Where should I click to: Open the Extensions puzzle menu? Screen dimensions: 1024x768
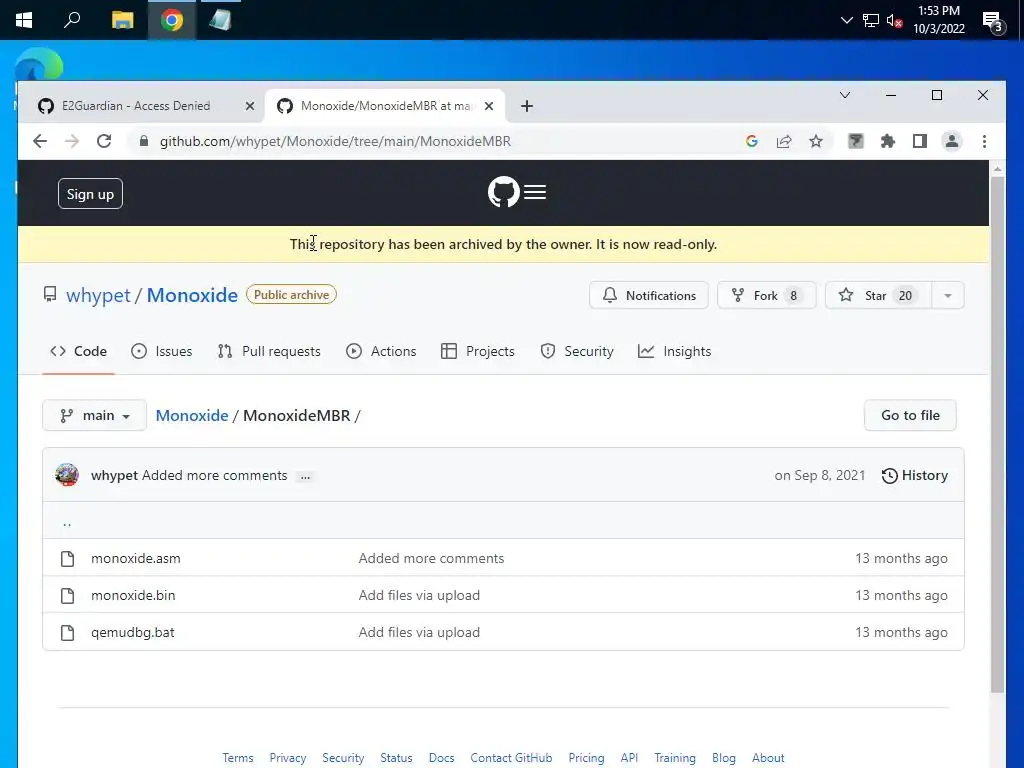888,141
